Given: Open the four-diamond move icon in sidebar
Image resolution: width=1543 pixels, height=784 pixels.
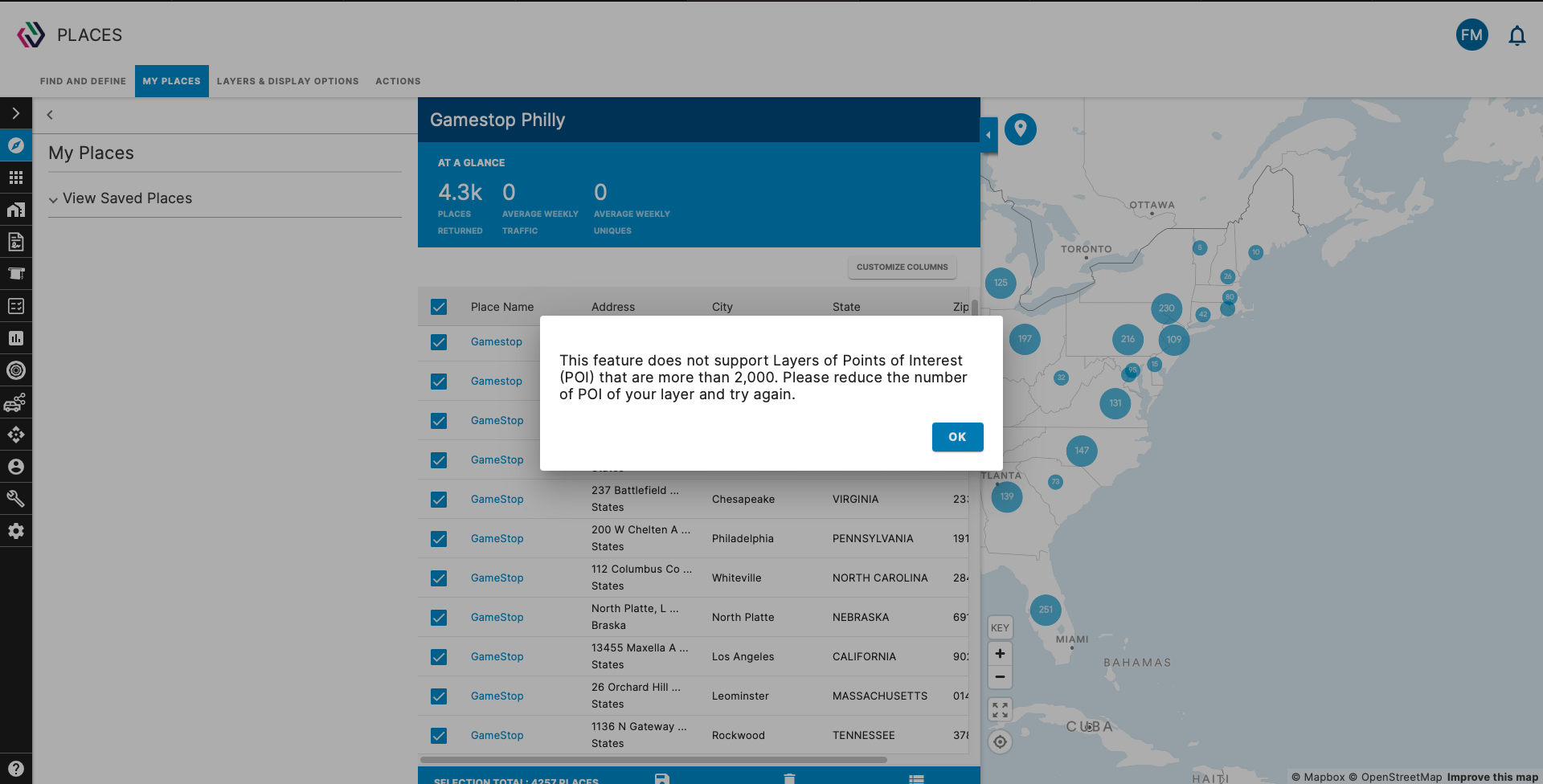Looking at the screenshot, I should (x=16, y=435).
